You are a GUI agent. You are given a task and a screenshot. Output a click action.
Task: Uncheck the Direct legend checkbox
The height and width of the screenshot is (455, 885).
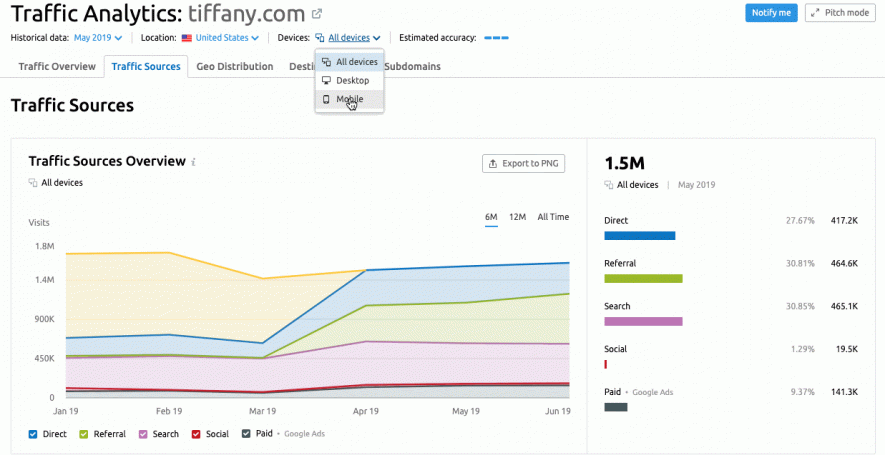pos(33,434)
